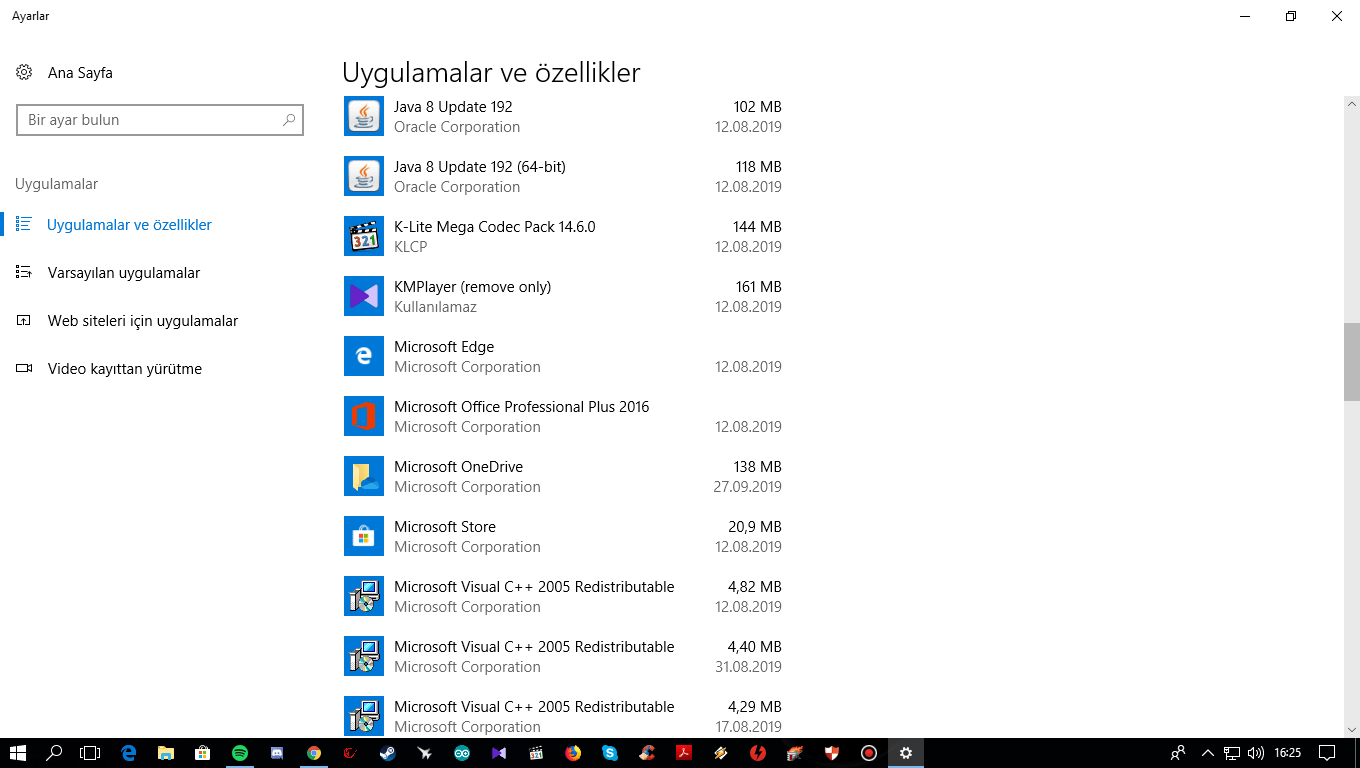Select the Microsoft Edge icon in apps list
This screenshot has height=768, width=1360.
pos(364,356)
